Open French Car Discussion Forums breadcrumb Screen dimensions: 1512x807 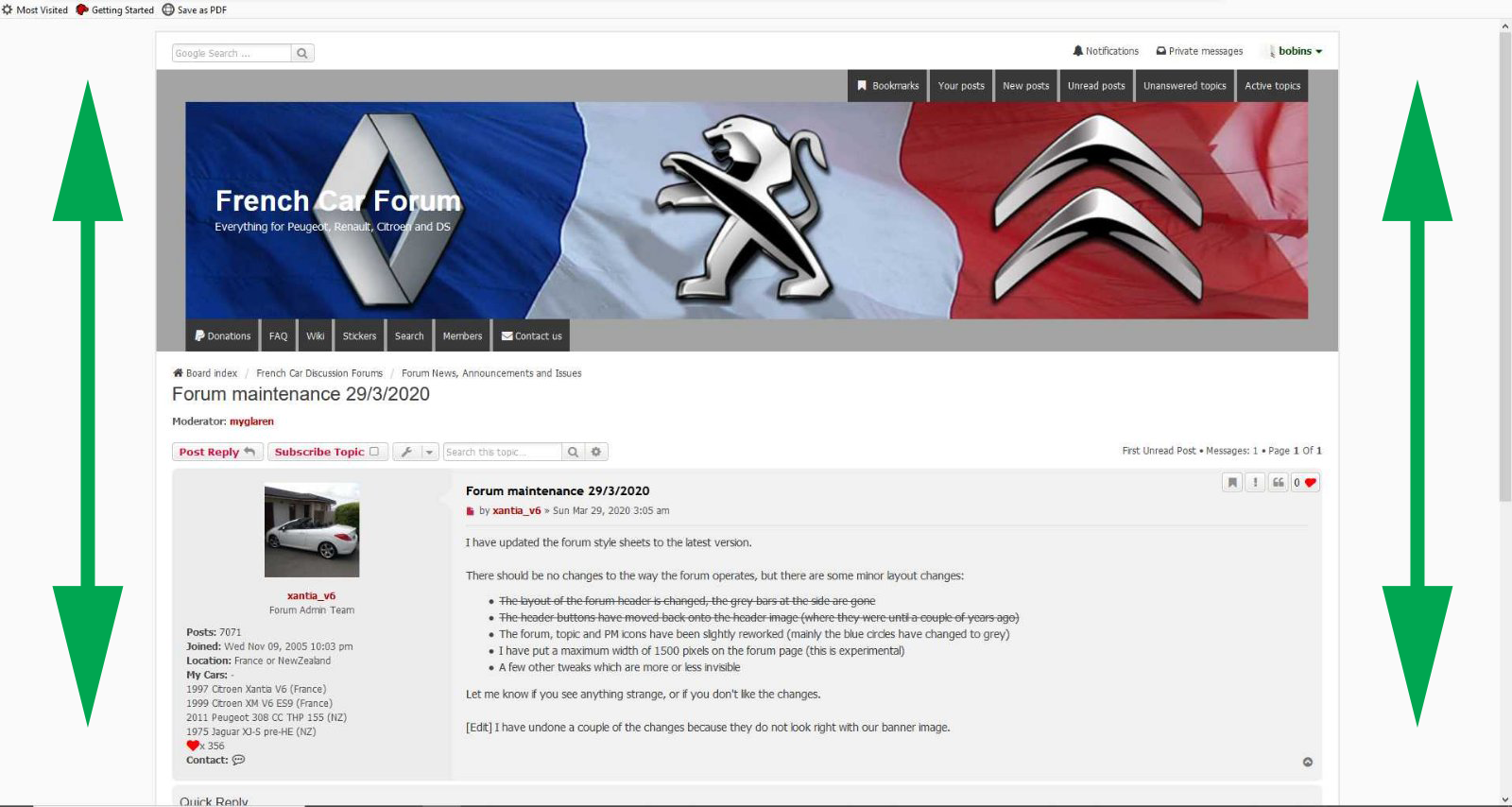coord(319,373)
